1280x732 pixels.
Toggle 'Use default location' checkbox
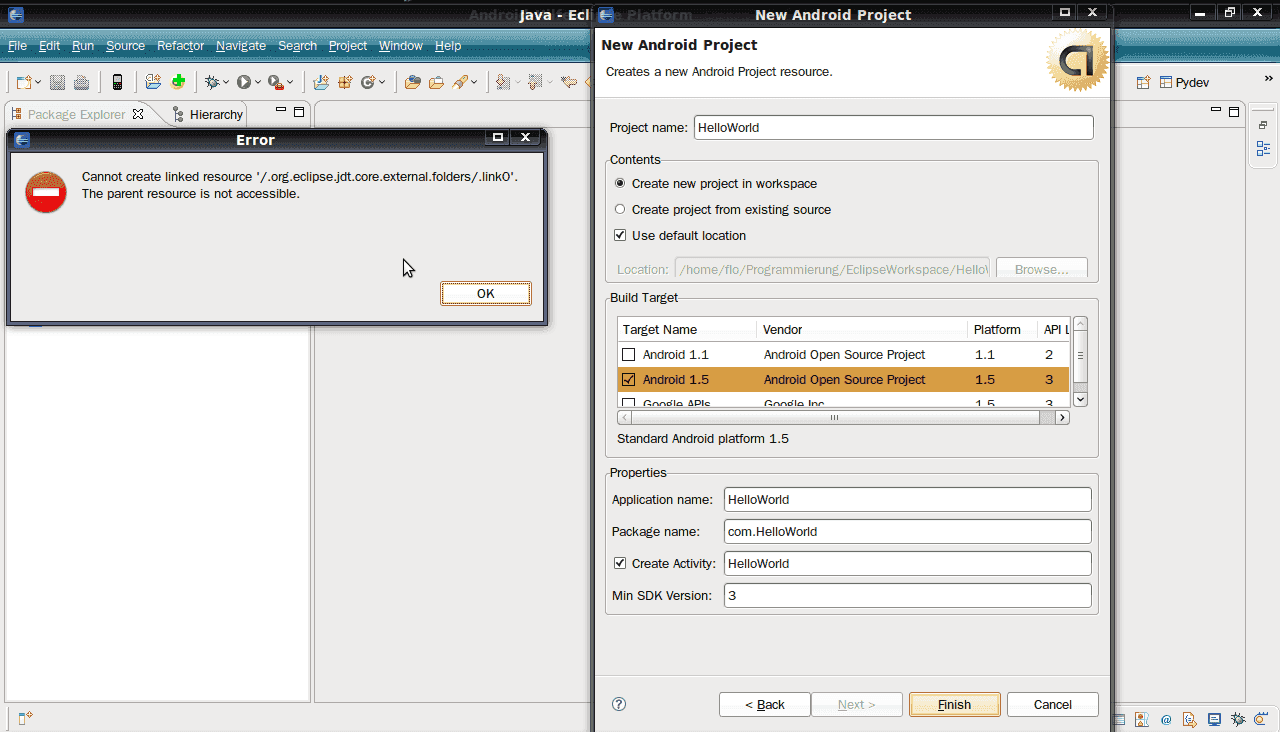[x=620, y=236]
